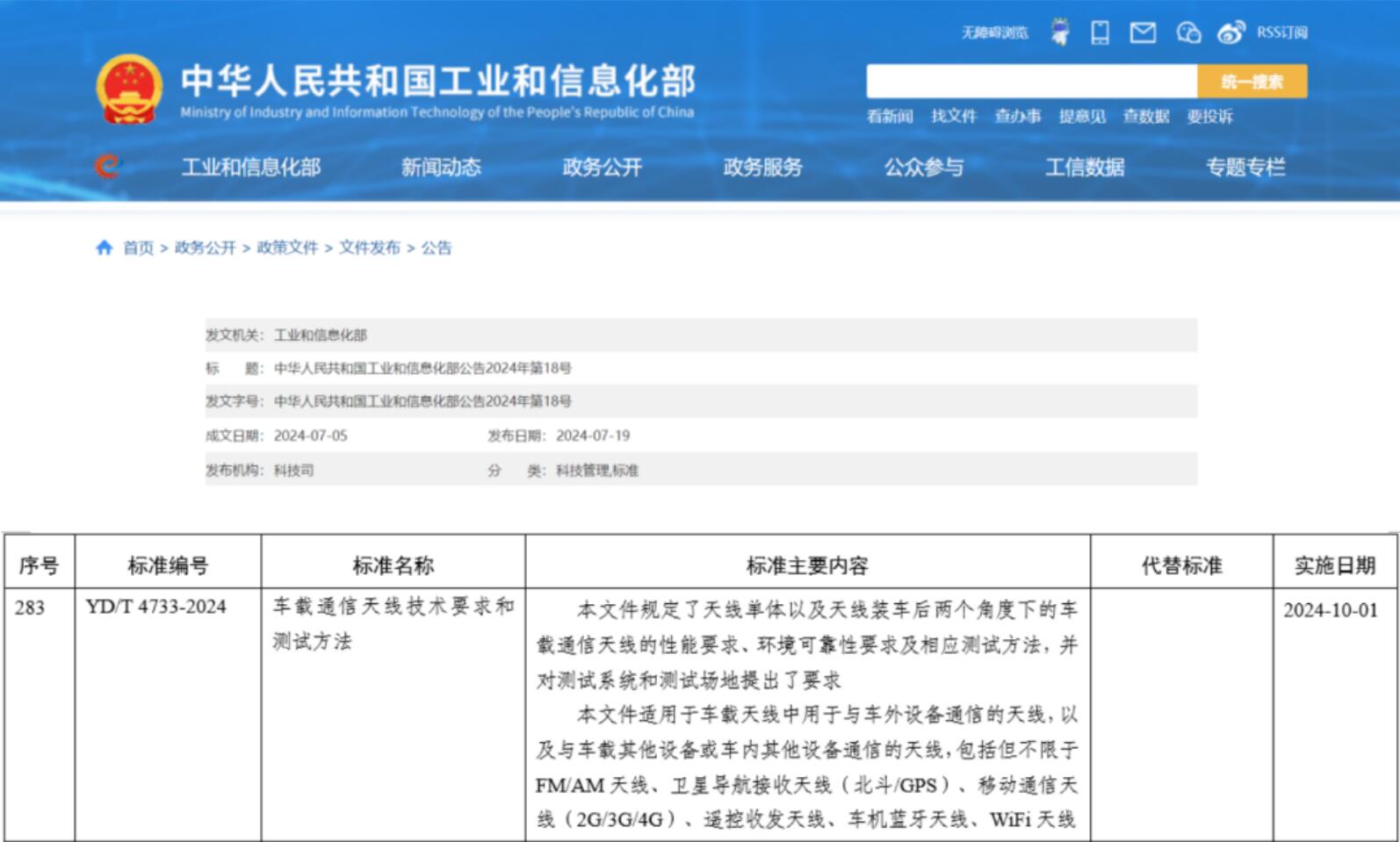Open the 专题专栏 nav menu
The image size is (1400, 842).
[x=1245, y=167]
